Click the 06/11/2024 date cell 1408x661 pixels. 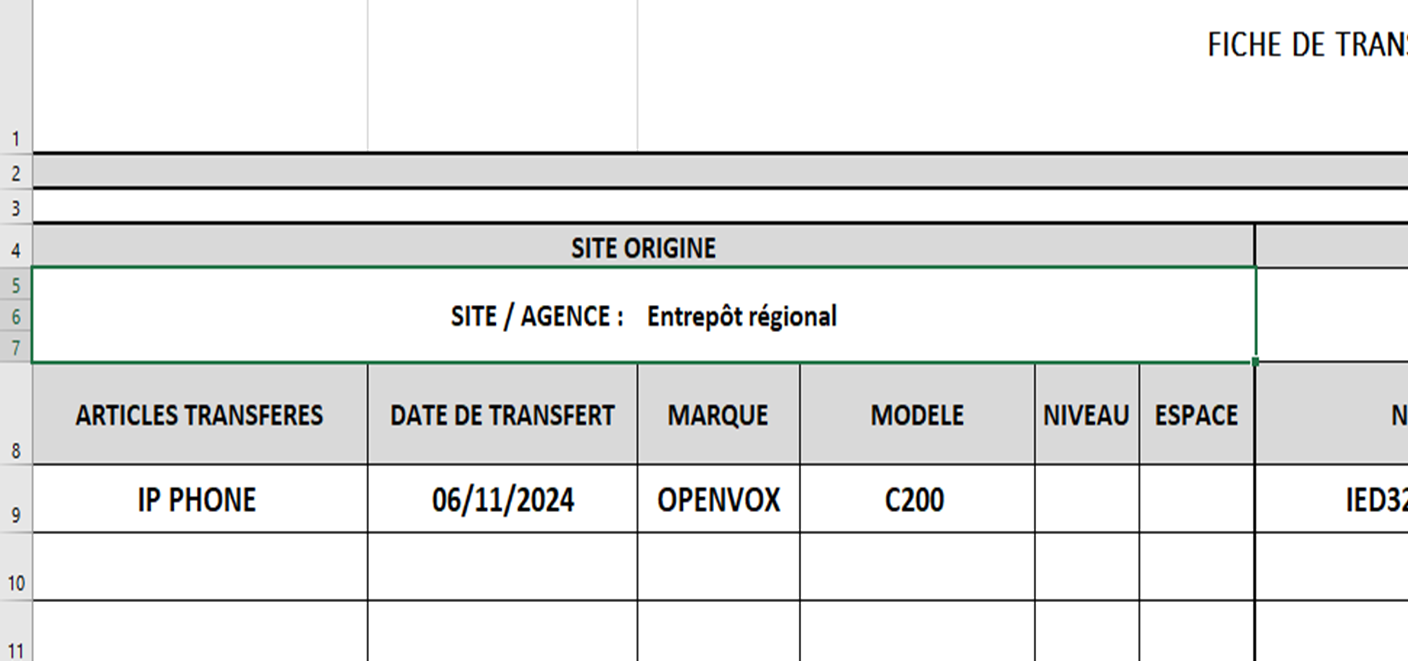click(503, 499)
